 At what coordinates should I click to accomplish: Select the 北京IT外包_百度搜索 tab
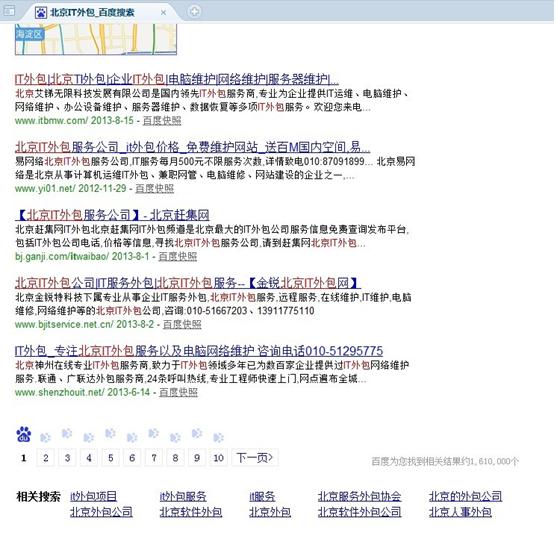click(101, 12)
